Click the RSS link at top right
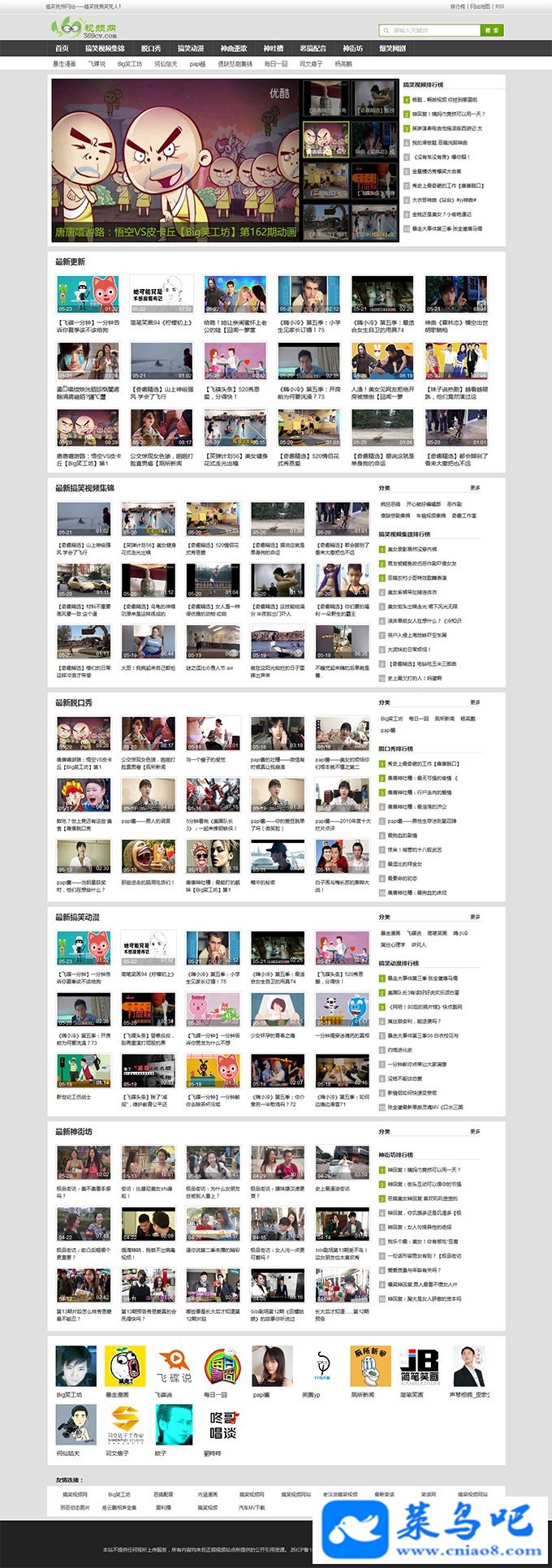 click(500, 6)
